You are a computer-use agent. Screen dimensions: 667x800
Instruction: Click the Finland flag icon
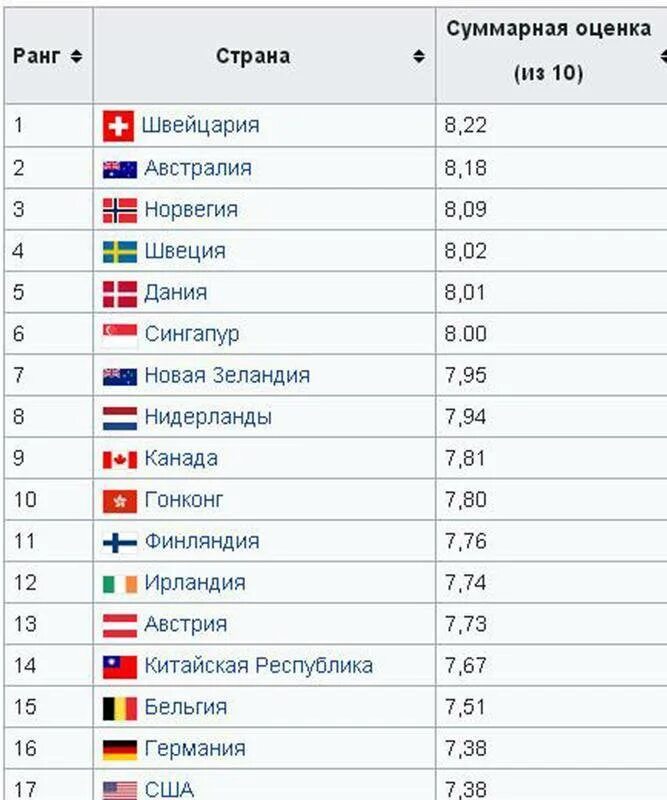[x=120, y=542]
